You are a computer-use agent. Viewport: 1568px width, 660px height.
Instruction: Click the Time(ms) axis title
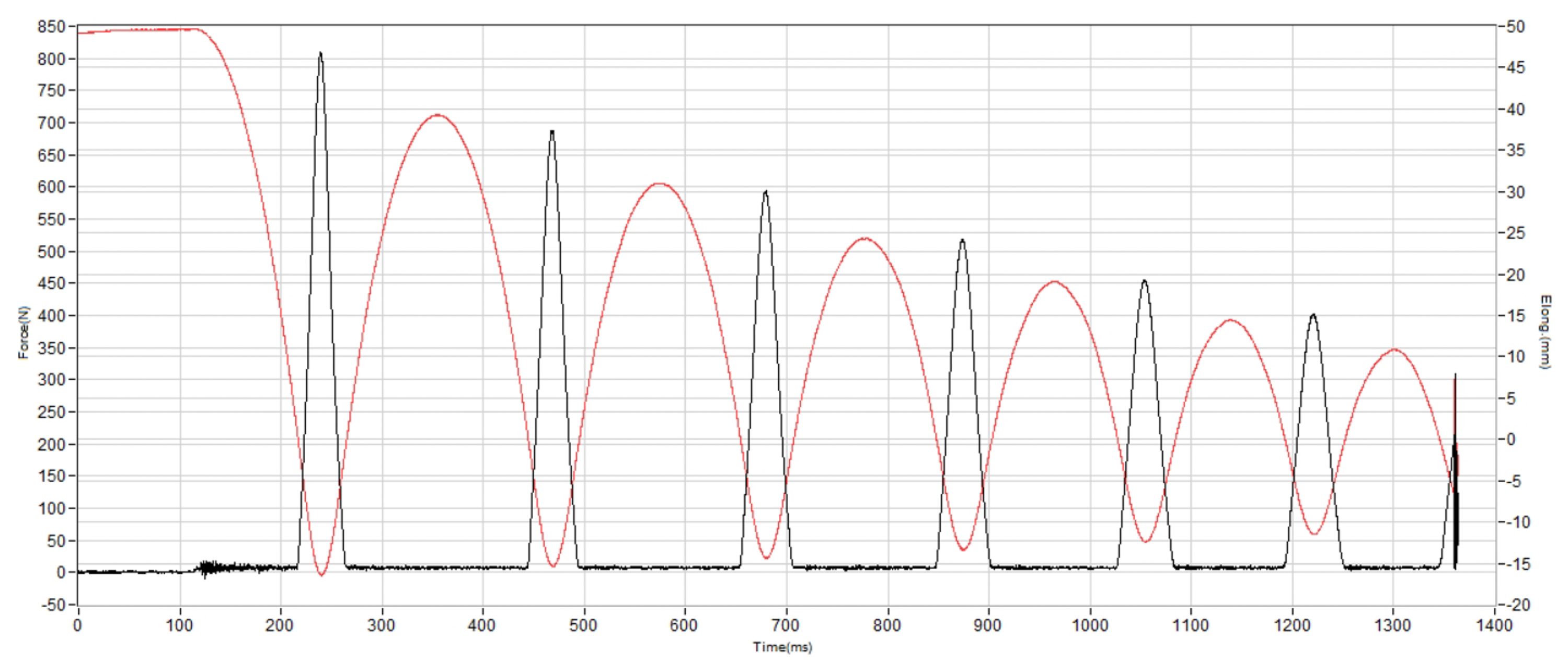pyautogui.click(x=782, y=646)
